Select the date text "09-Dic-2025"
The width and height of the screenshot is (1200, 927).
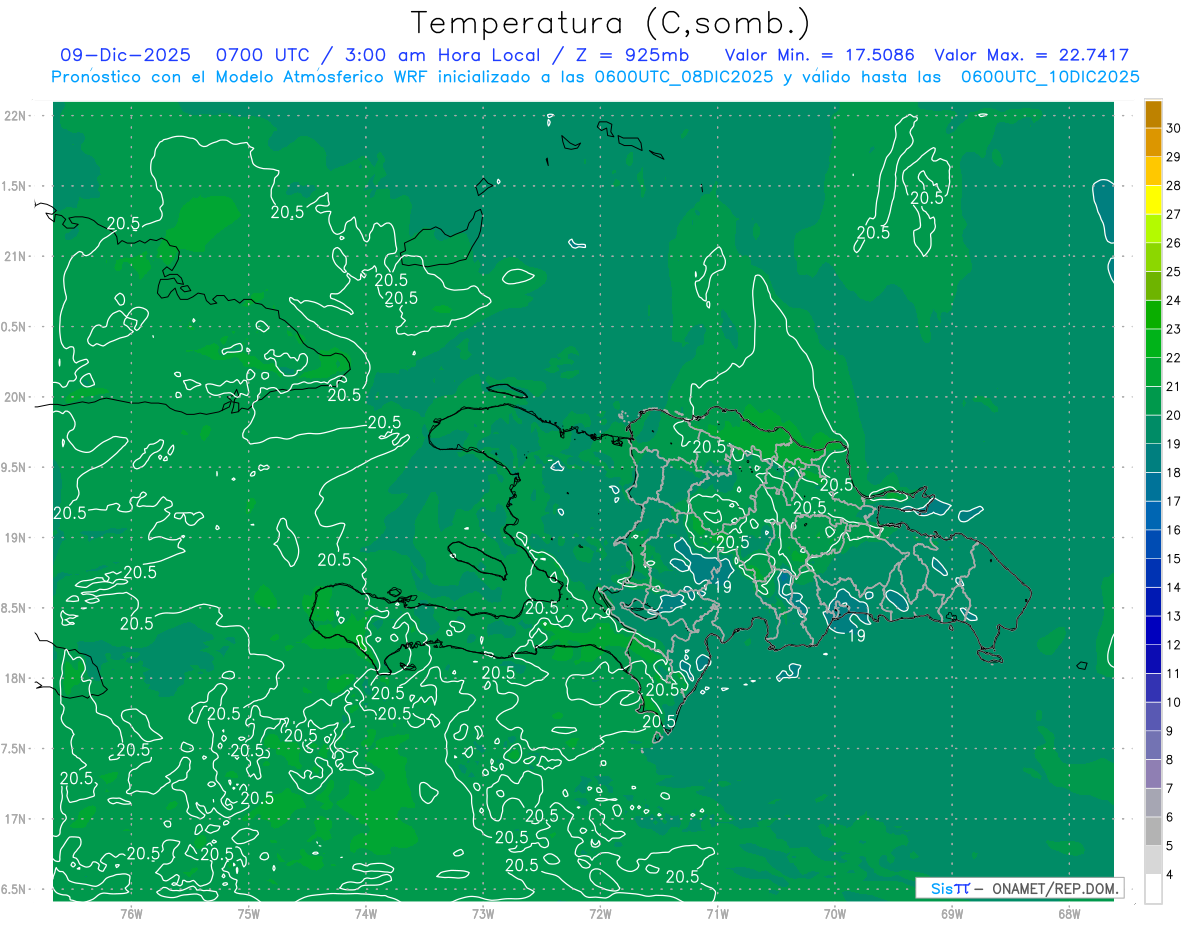(124, 55)
